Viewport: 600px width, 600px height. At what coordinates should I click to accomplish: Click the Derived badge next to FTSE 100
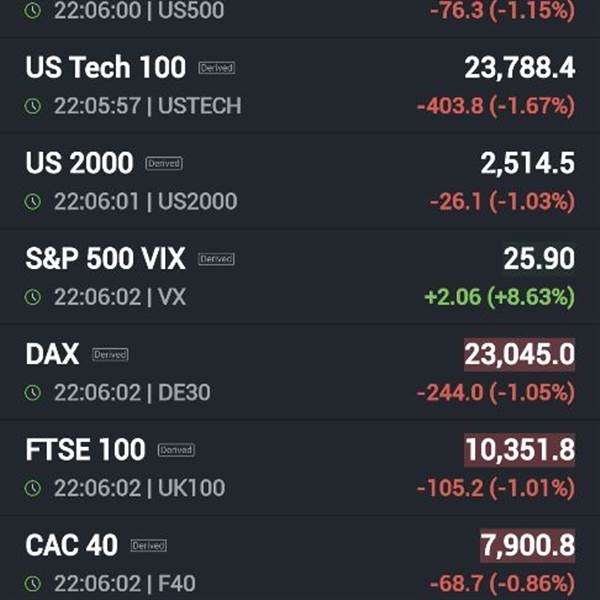[176, 450]
